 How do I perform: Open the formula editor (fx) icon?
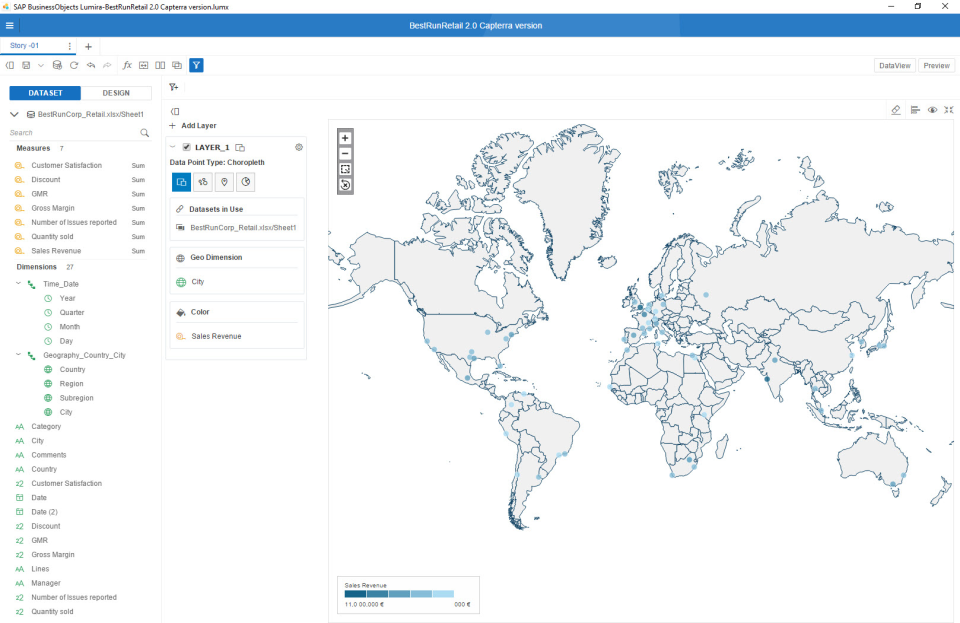click(x=126, y=65)
